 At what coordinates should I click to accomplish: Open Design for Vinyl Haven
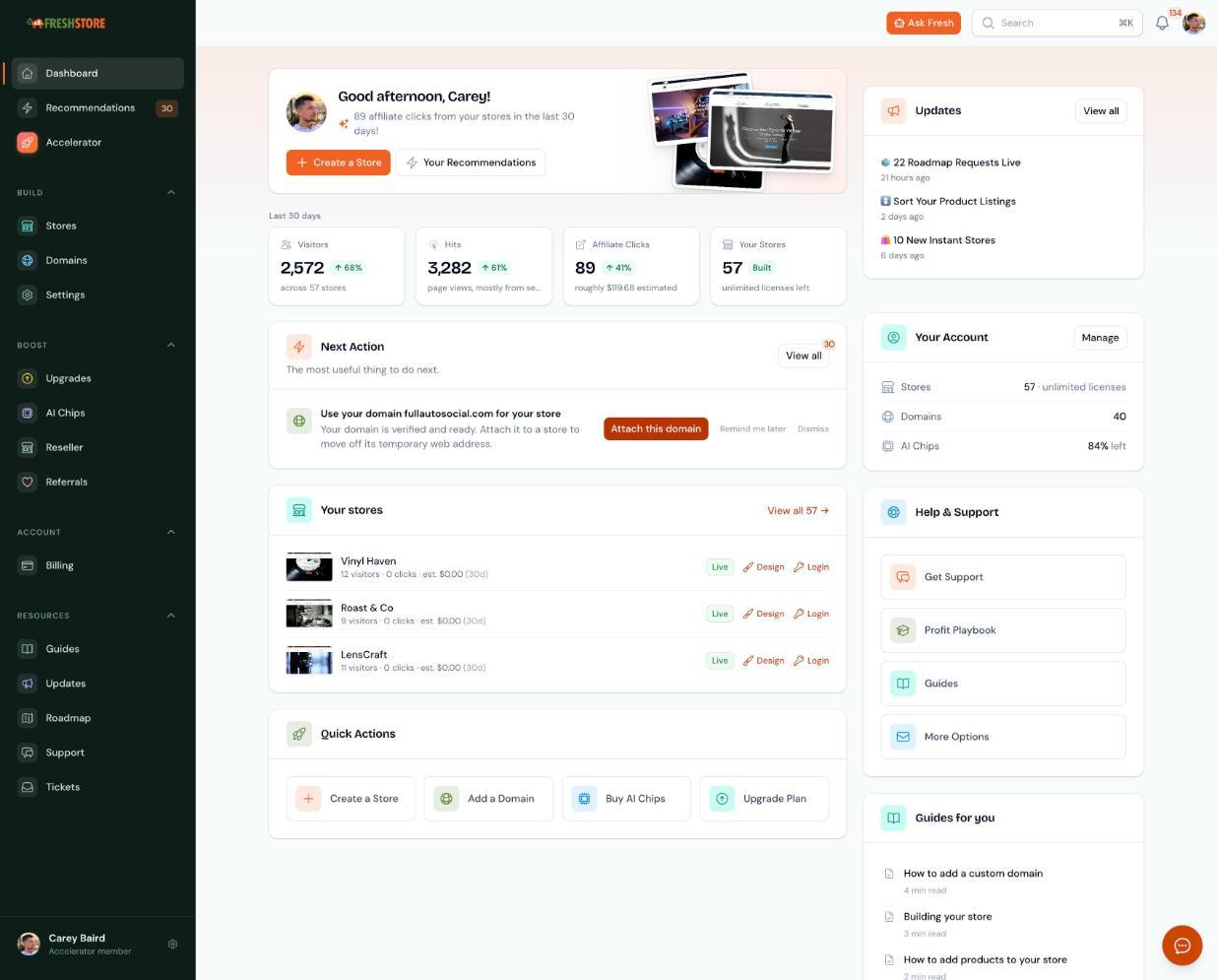click(x=764, y=566)
